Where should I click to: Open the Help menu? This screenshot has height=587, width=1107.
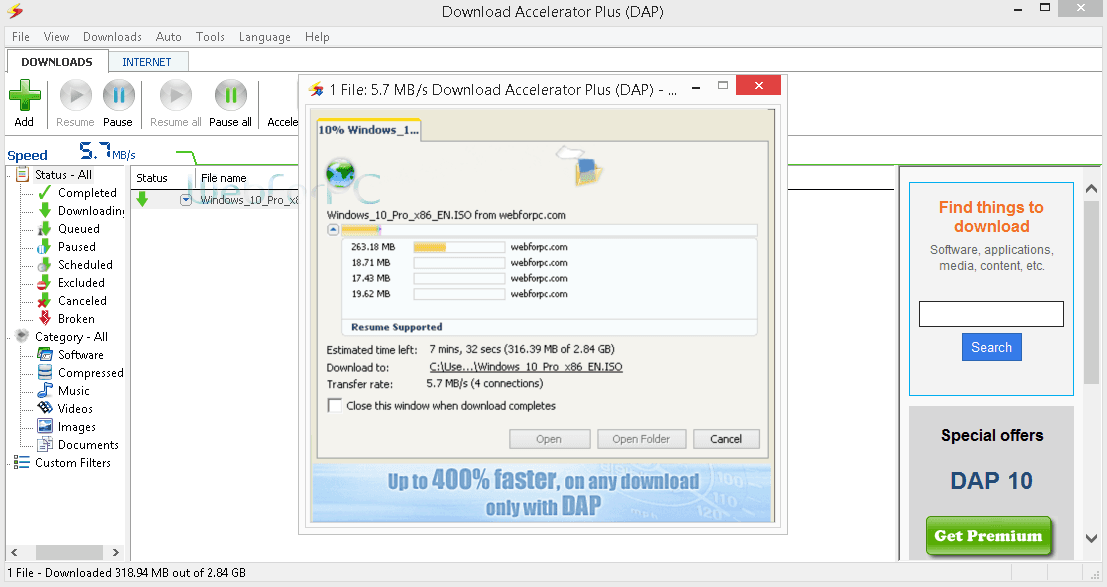[x=317, y=37]
